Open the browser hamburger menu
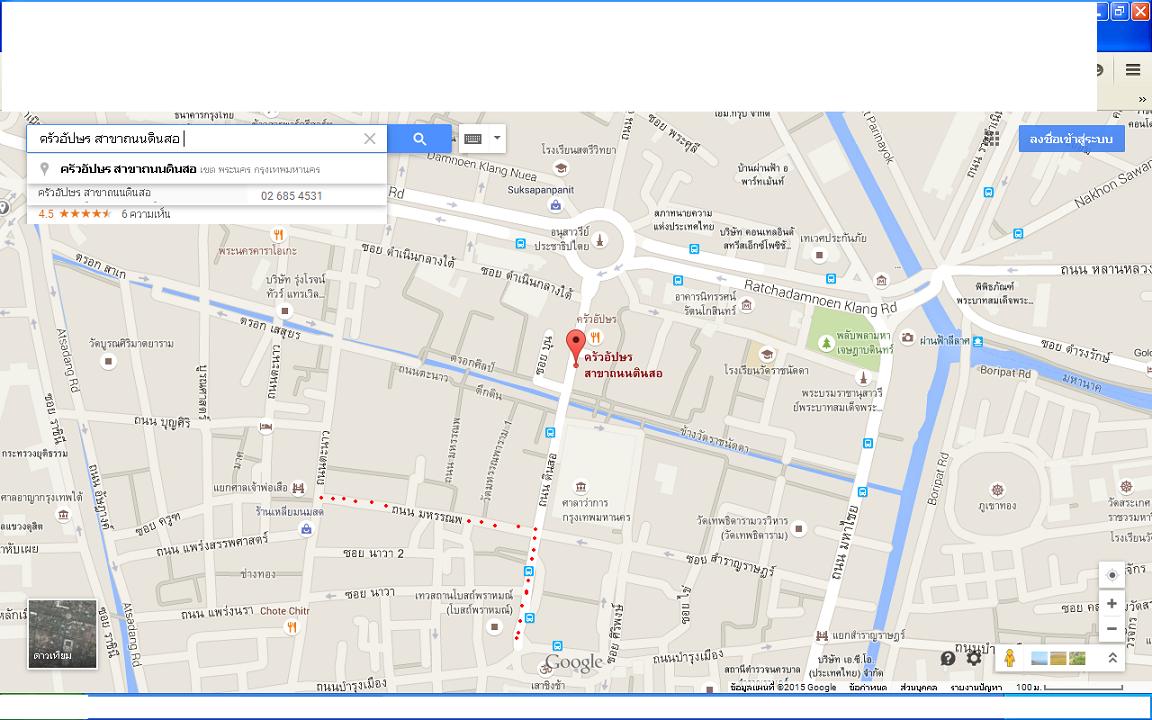Viewport: 1152px width, 720px height. point(1133,70)
